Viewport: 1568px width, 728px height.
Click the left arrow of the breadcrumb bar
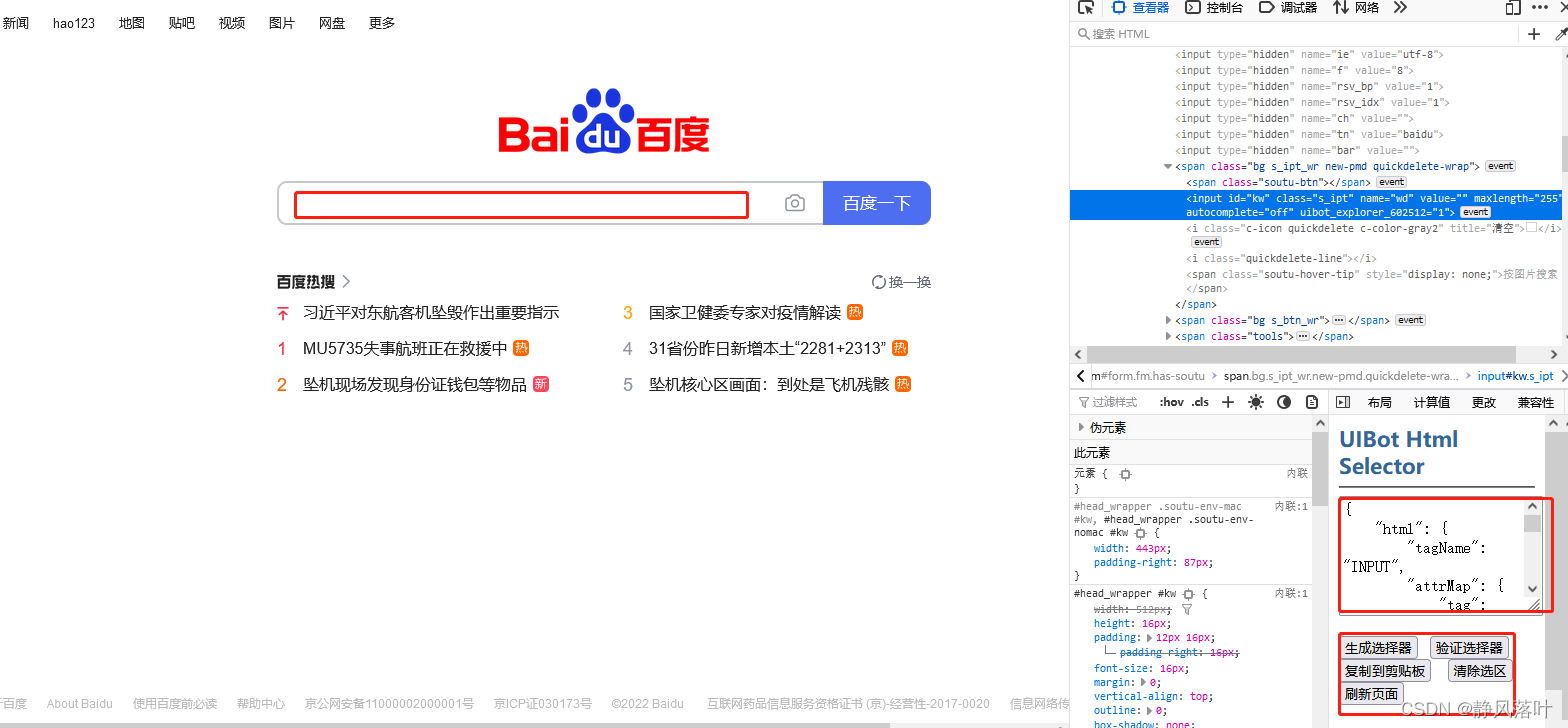[1080, 376]
